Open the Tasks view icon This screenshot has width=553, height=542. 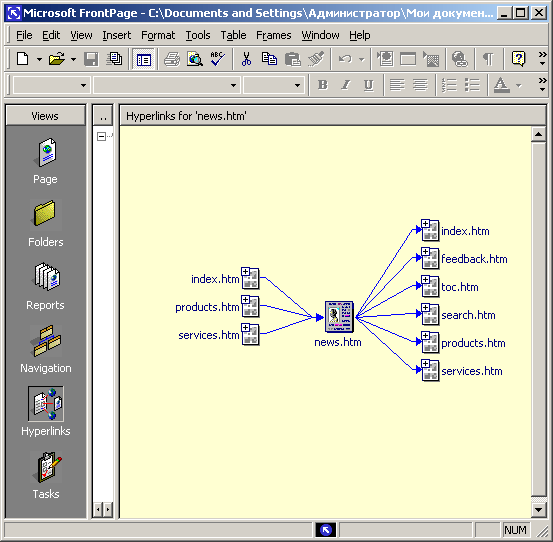pos(46,467)
